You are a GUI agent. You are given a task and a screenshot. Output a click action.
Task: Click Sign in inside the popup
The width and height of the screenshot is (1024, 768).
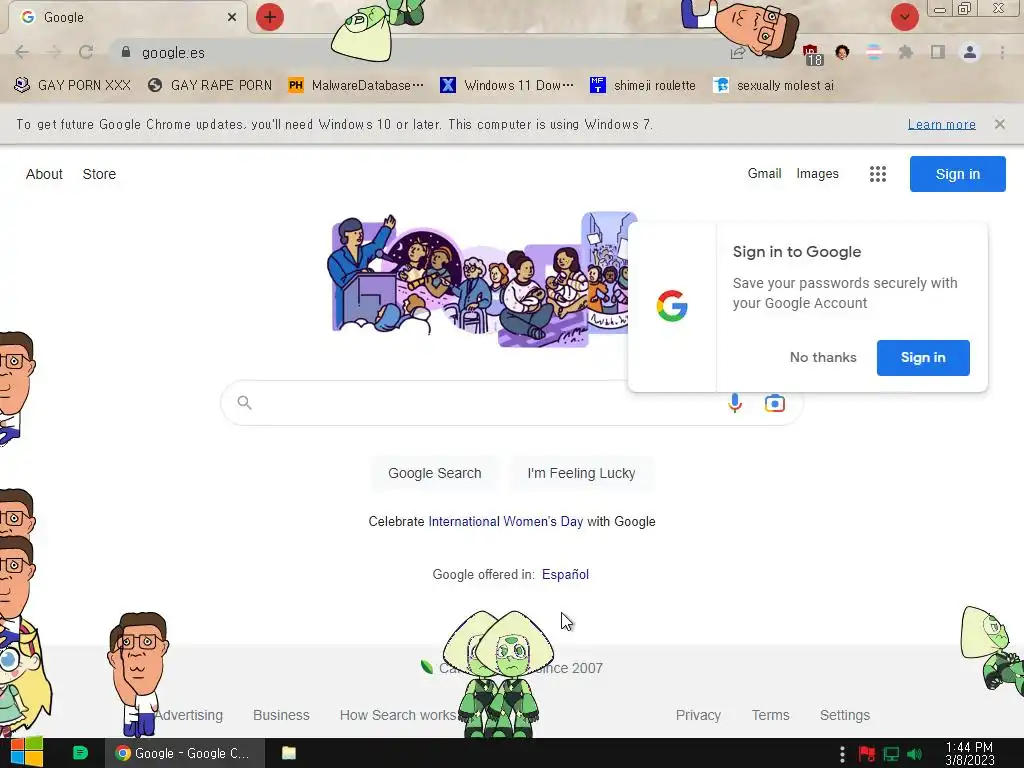coord(923,357)
